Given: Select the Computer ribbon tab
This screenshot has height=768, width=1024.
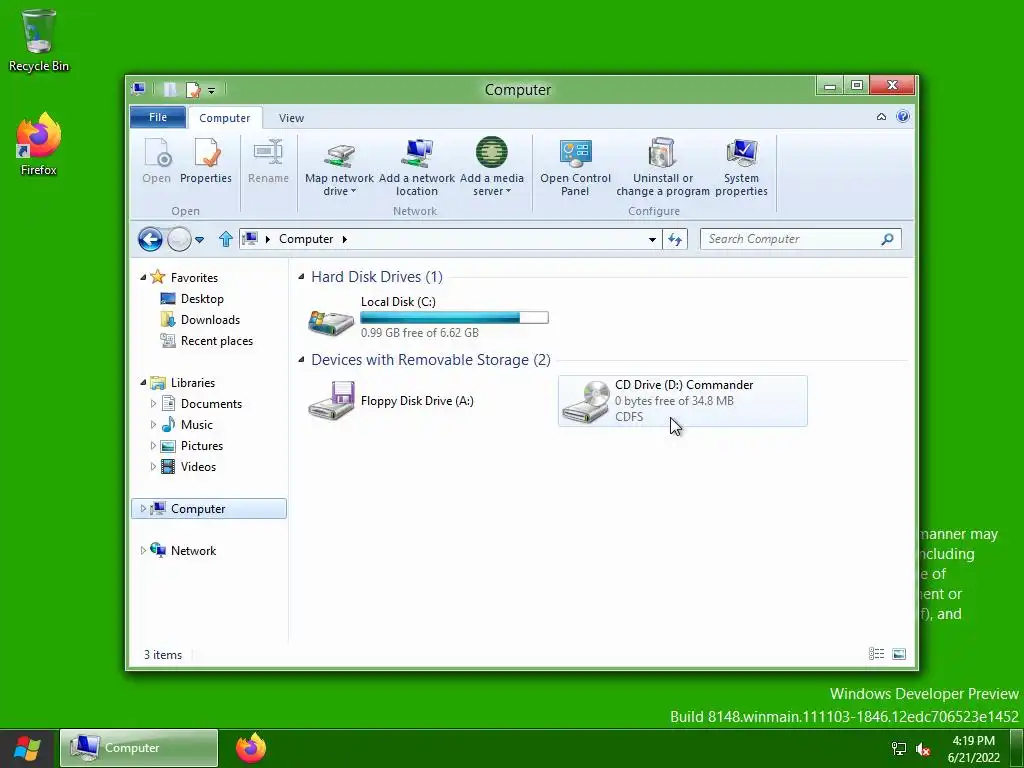Looking at the screenshot, I should pos(225,118).
